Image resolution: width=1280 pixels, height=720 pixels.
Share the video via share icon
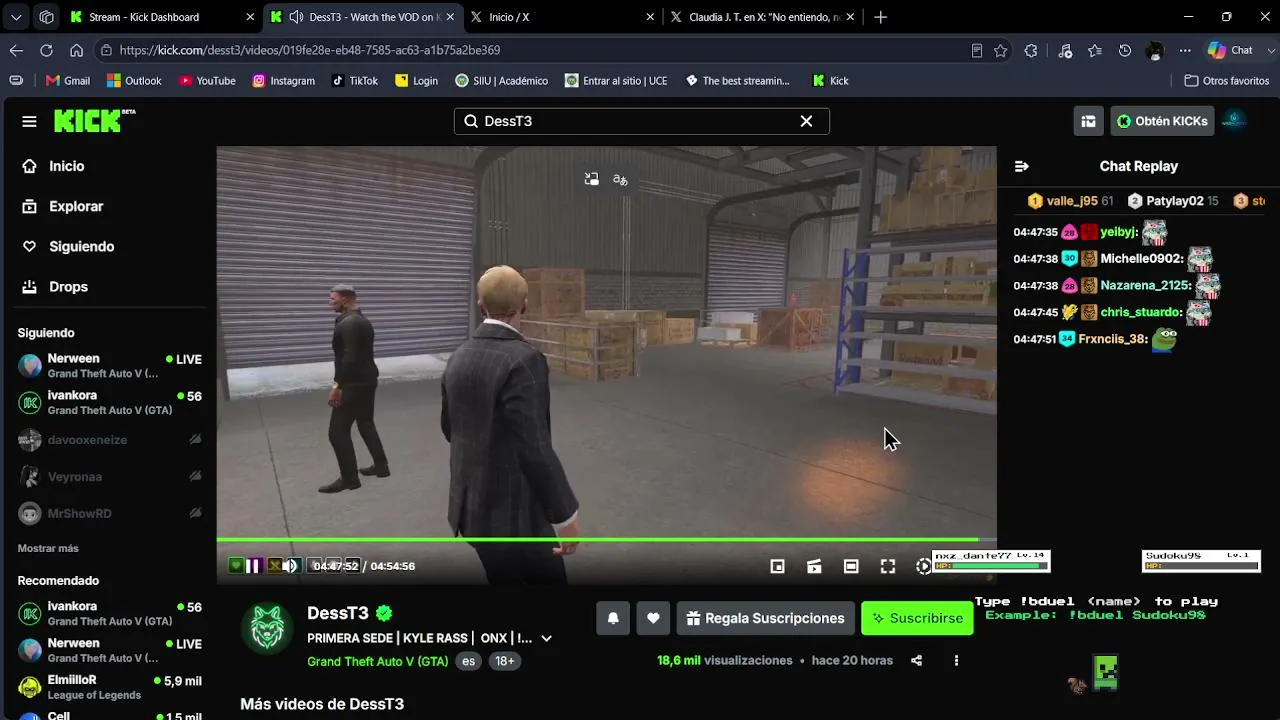(916, 660)
